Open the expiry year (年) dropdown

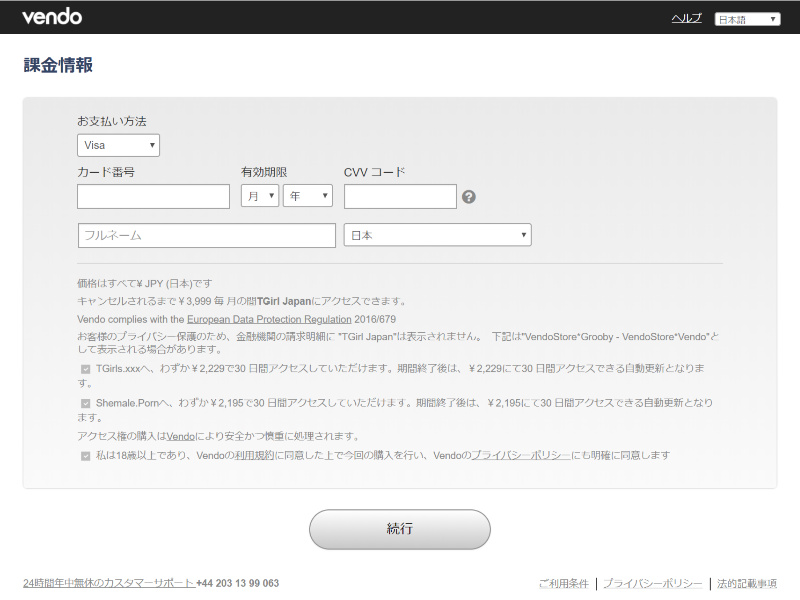[x=308, y=196]
